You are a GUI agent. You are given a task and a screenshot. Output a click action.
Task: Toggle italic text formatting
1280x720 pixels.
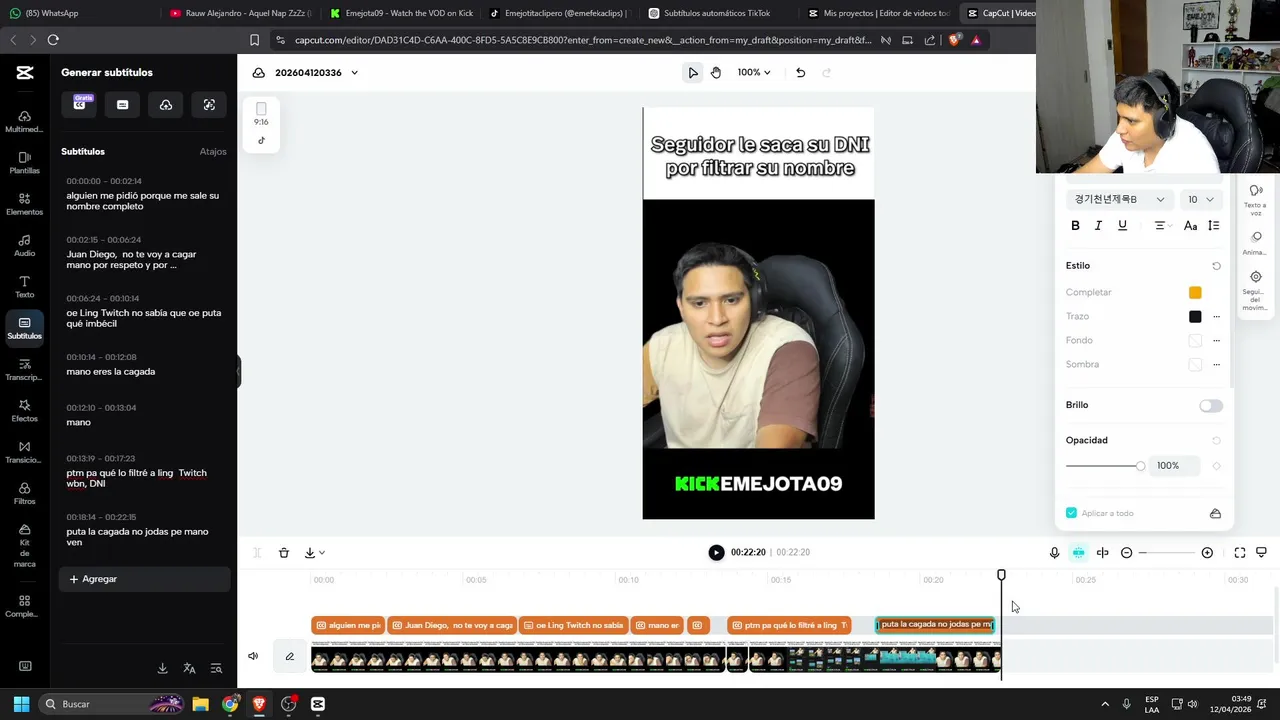point(1099,226)
